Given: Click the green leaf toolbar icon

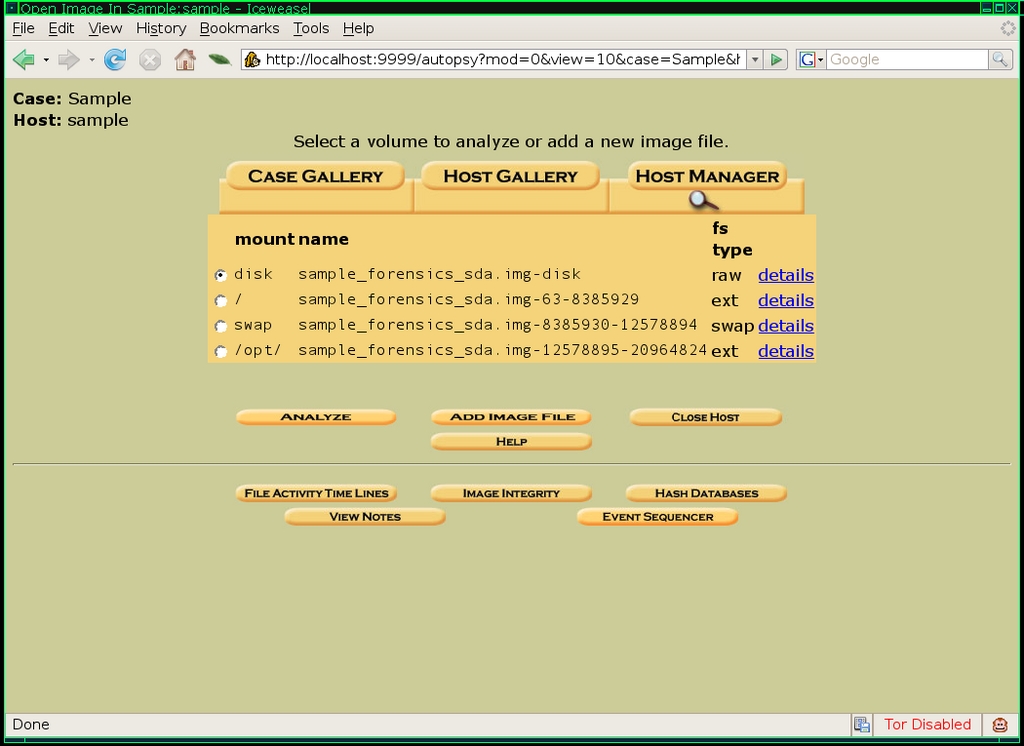Looking at the screenshot, I should pos(219,60).
